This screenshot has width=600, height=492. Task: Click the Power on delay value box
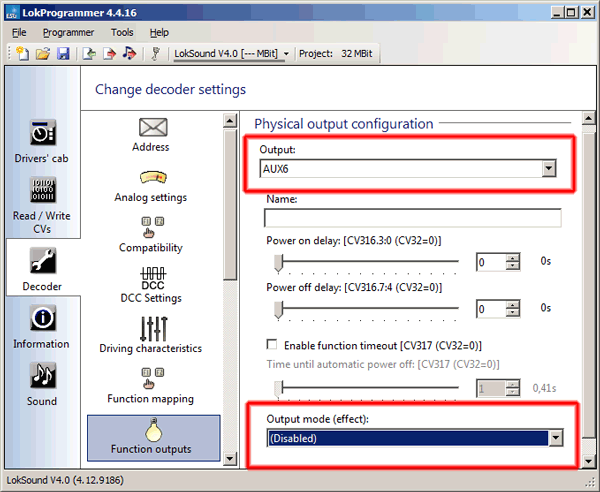pos(491,262)
